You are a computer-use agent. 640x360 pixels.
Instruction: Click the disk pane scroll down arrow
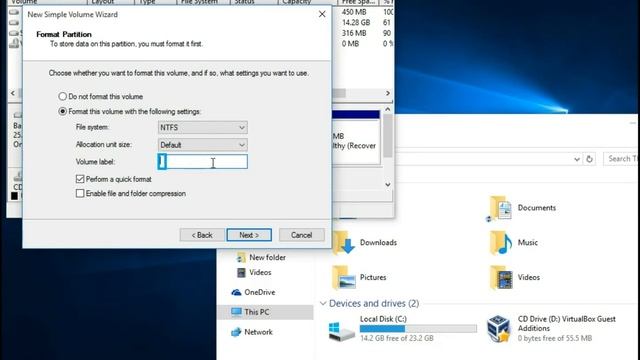click(388, 185)
